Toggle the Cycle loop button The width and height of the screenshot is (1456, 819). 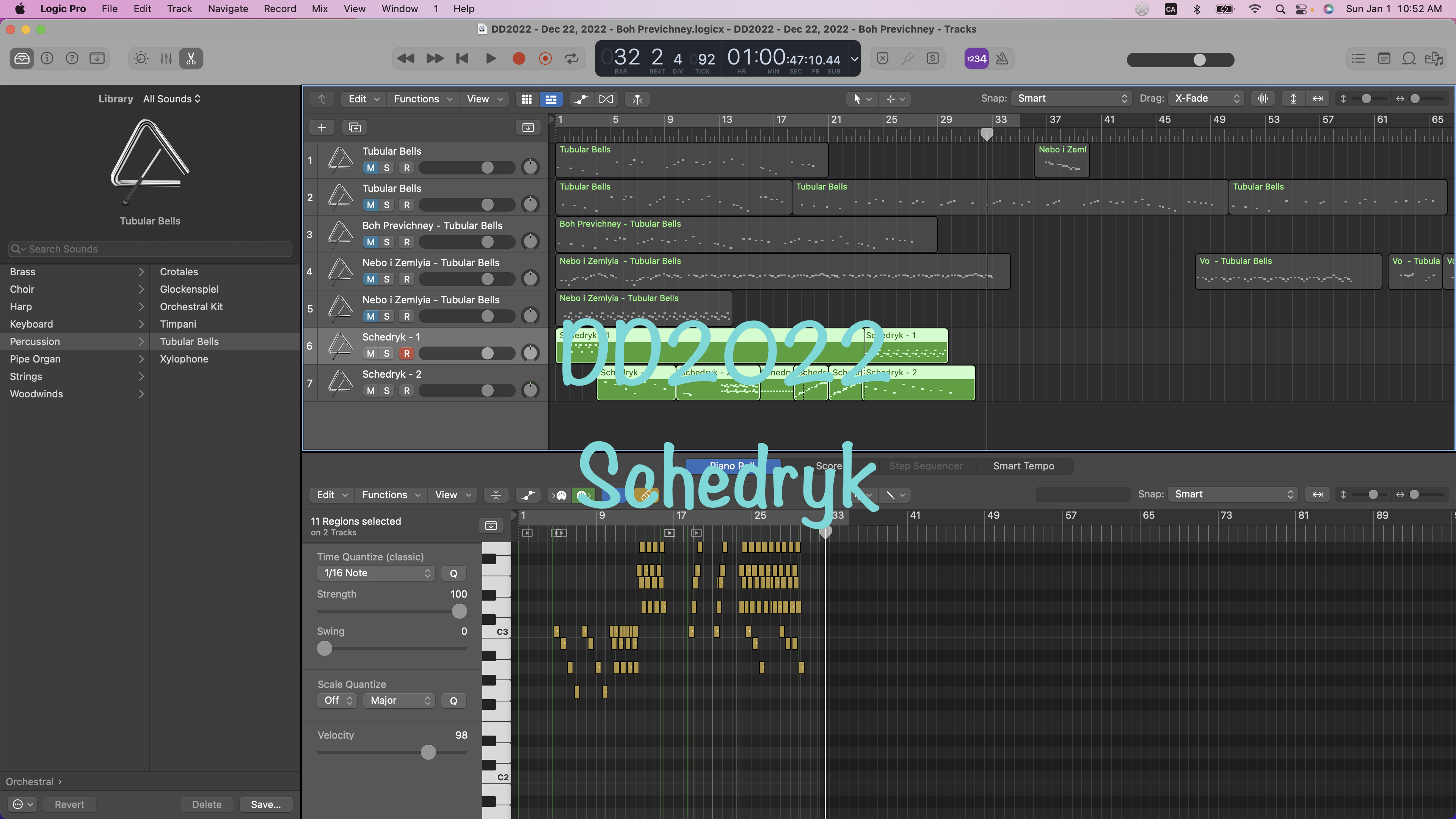click(x=572, y=58)
